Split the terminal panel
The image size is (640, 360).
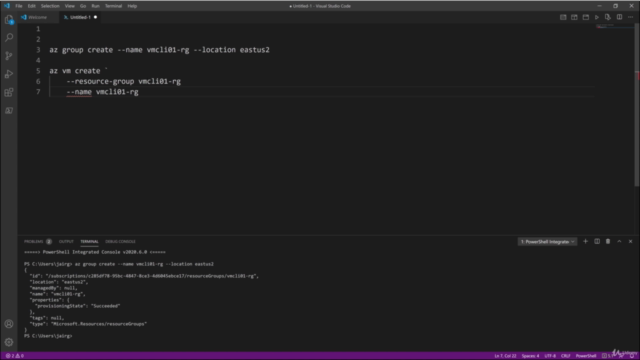tap(597, 242)
